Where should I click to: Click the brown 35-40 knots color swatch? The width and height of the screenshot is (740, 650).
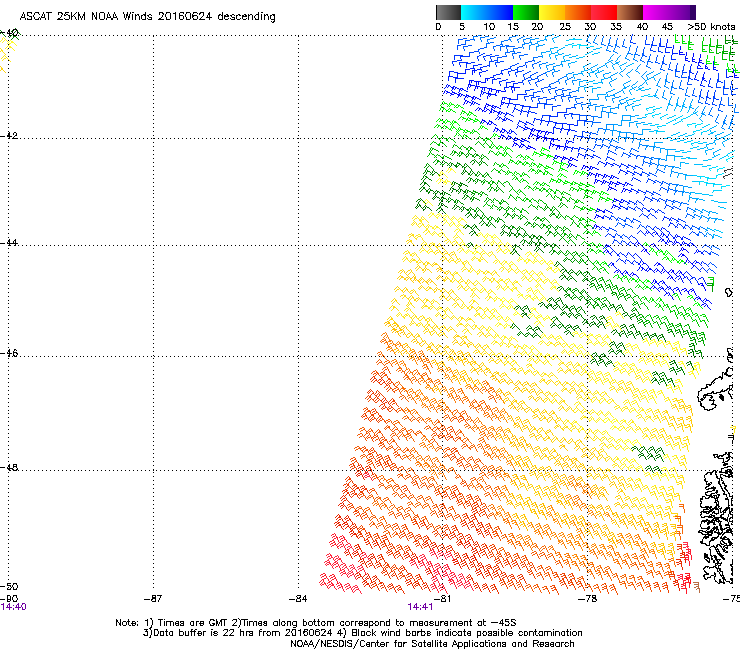(630, 12)
